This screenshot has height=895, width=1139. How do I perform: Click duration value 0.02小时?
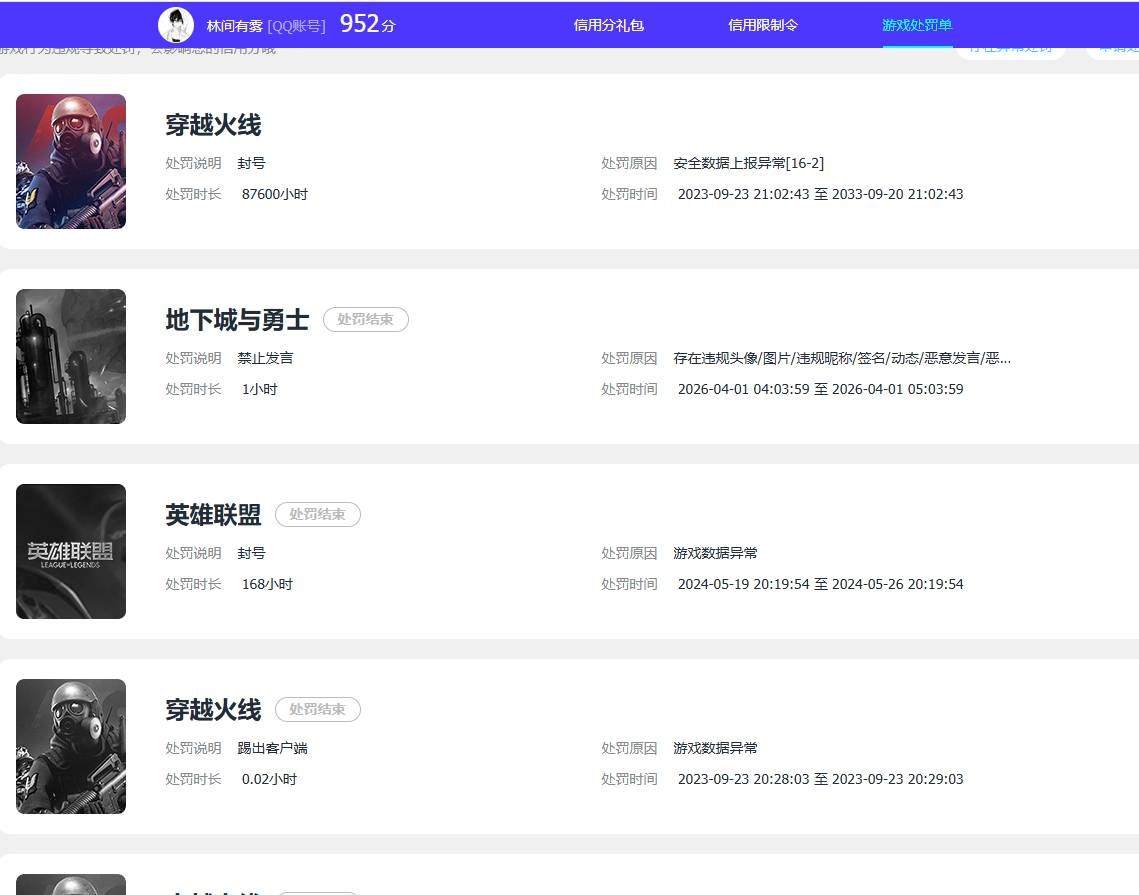coord(269,779)
